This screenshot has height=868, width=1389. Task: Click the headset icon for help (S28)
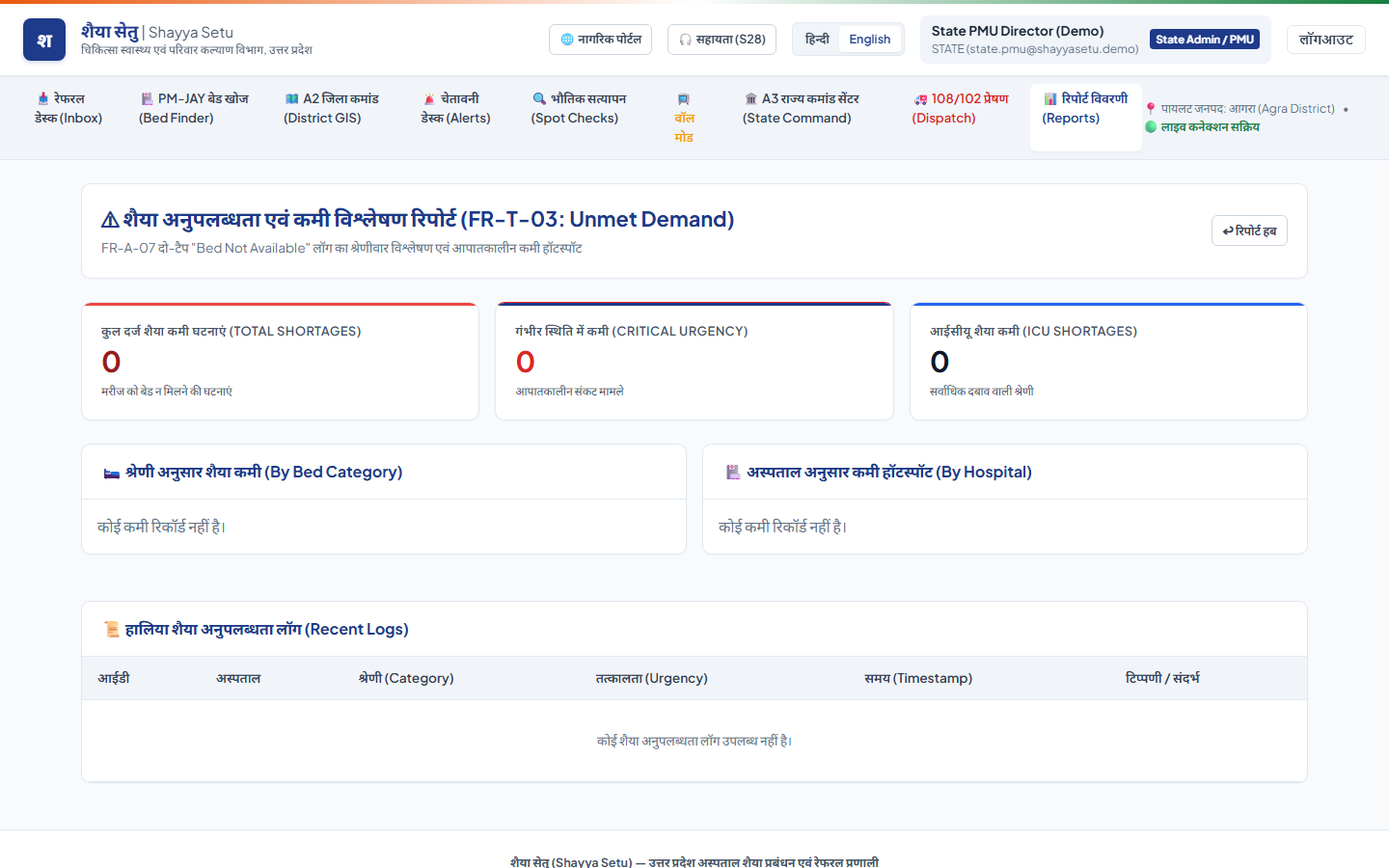tap(685, 40)
